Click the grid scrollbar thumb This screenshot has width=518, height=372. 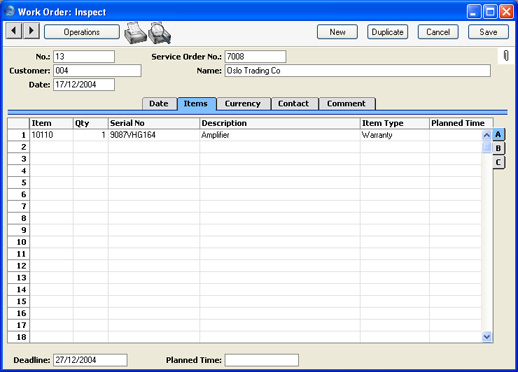[x=486, y=147]
